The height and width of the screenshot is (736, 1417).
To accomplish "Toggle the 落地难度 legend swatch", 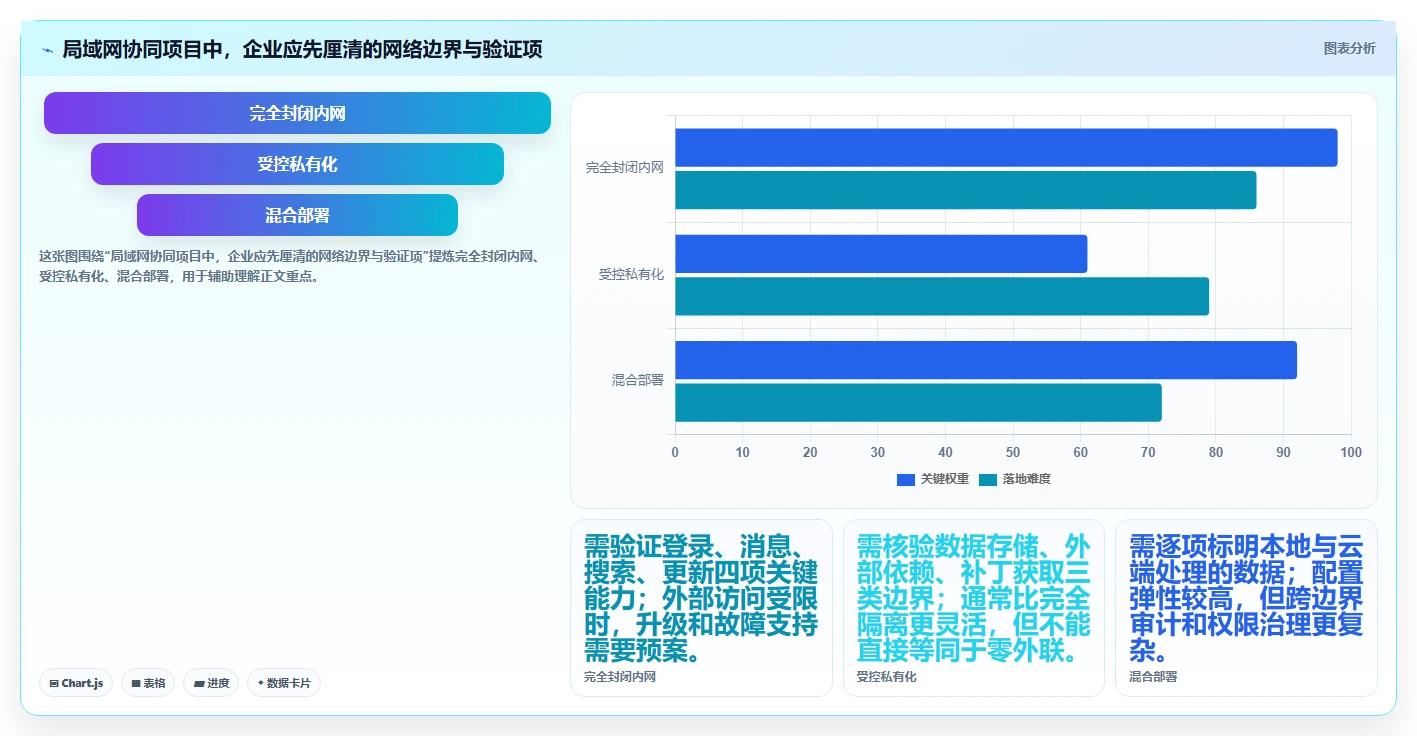I will point(988,479).
